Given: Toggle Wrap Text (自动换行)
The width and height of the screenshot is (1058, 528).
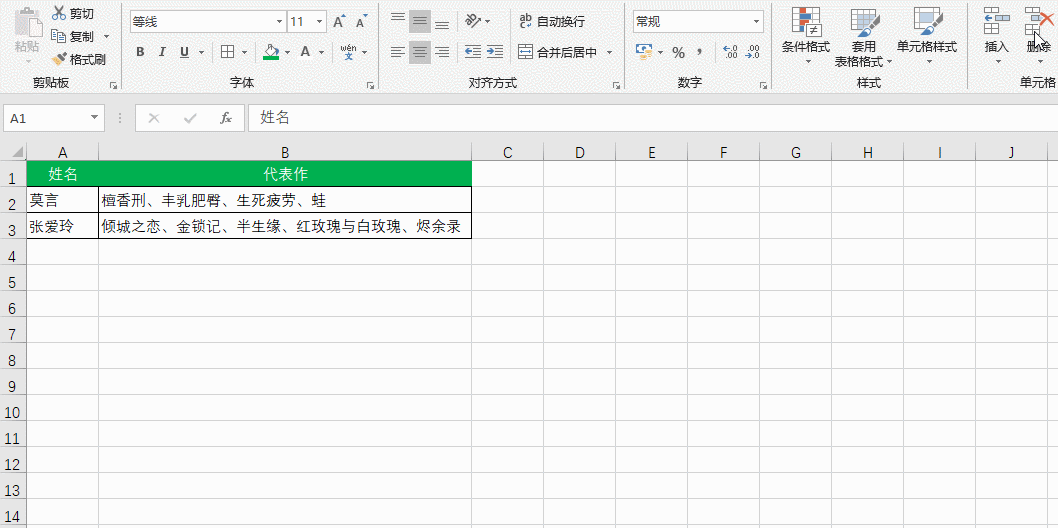Looking at the screenshot, I should 552,22.
